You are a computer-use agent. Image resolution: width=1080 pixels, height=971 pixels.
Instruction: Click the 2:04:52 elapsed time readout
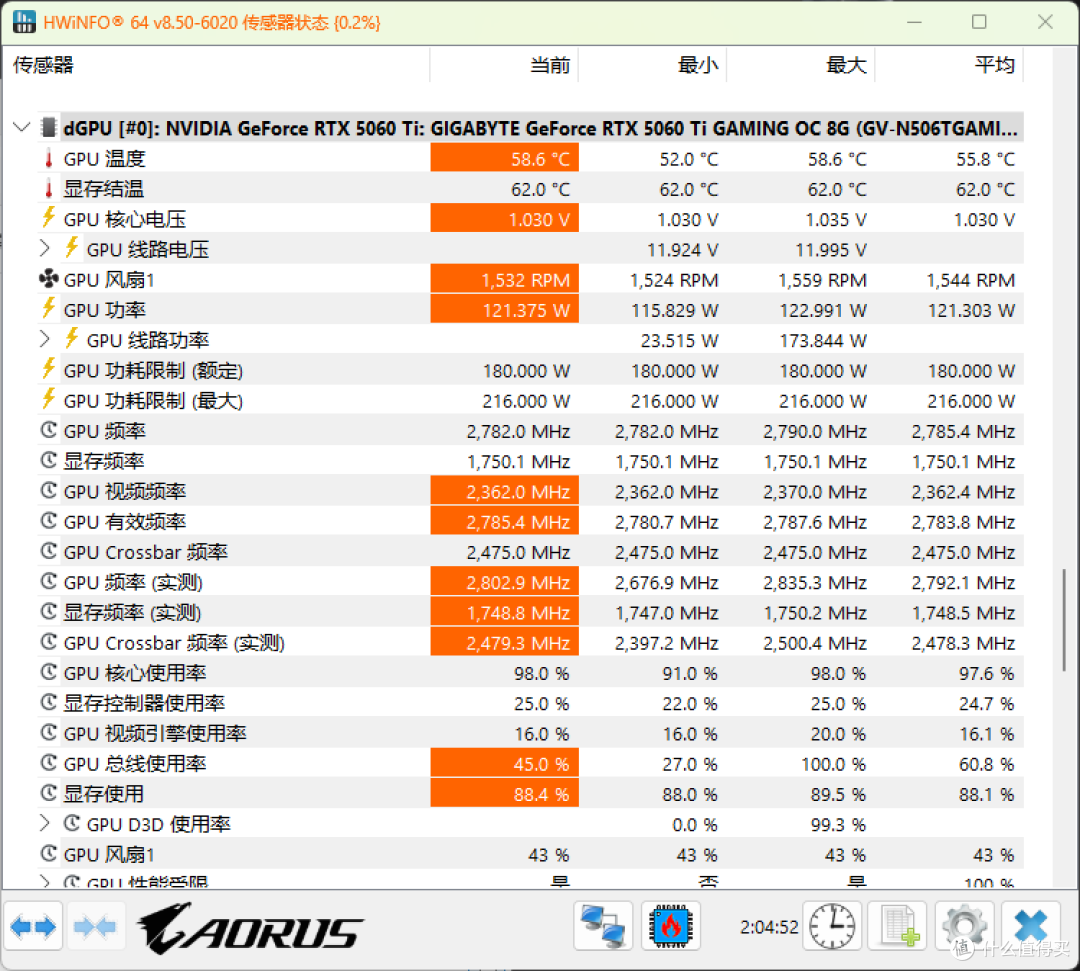(x=769, y=927)
